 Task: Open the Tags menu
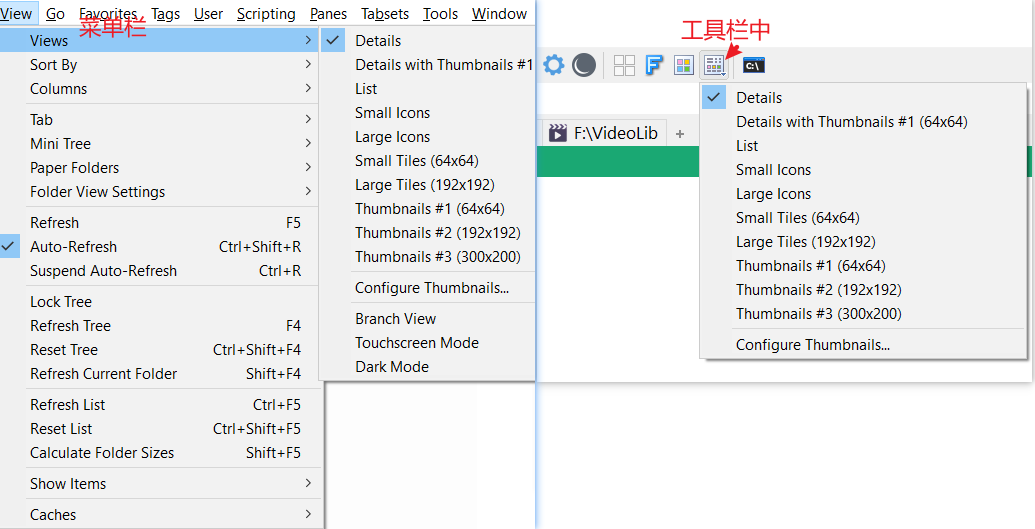coord(165,13)
